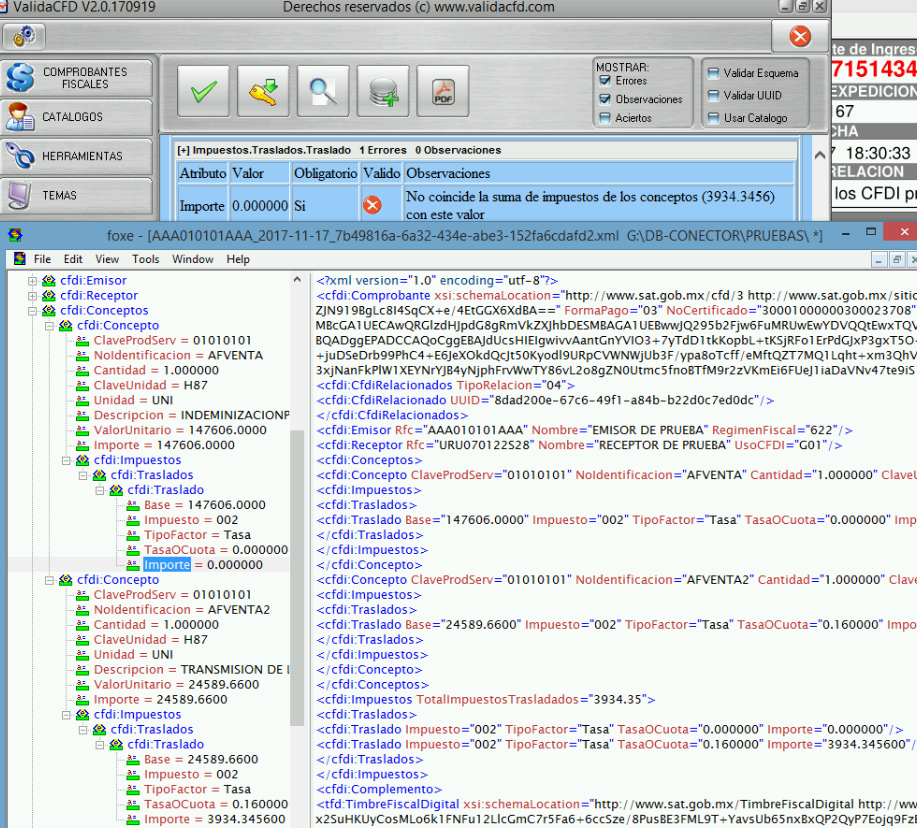Select 'Unidad = UNI' in second concept
Viewport: 917px width, 828px height.
point(133,655)
